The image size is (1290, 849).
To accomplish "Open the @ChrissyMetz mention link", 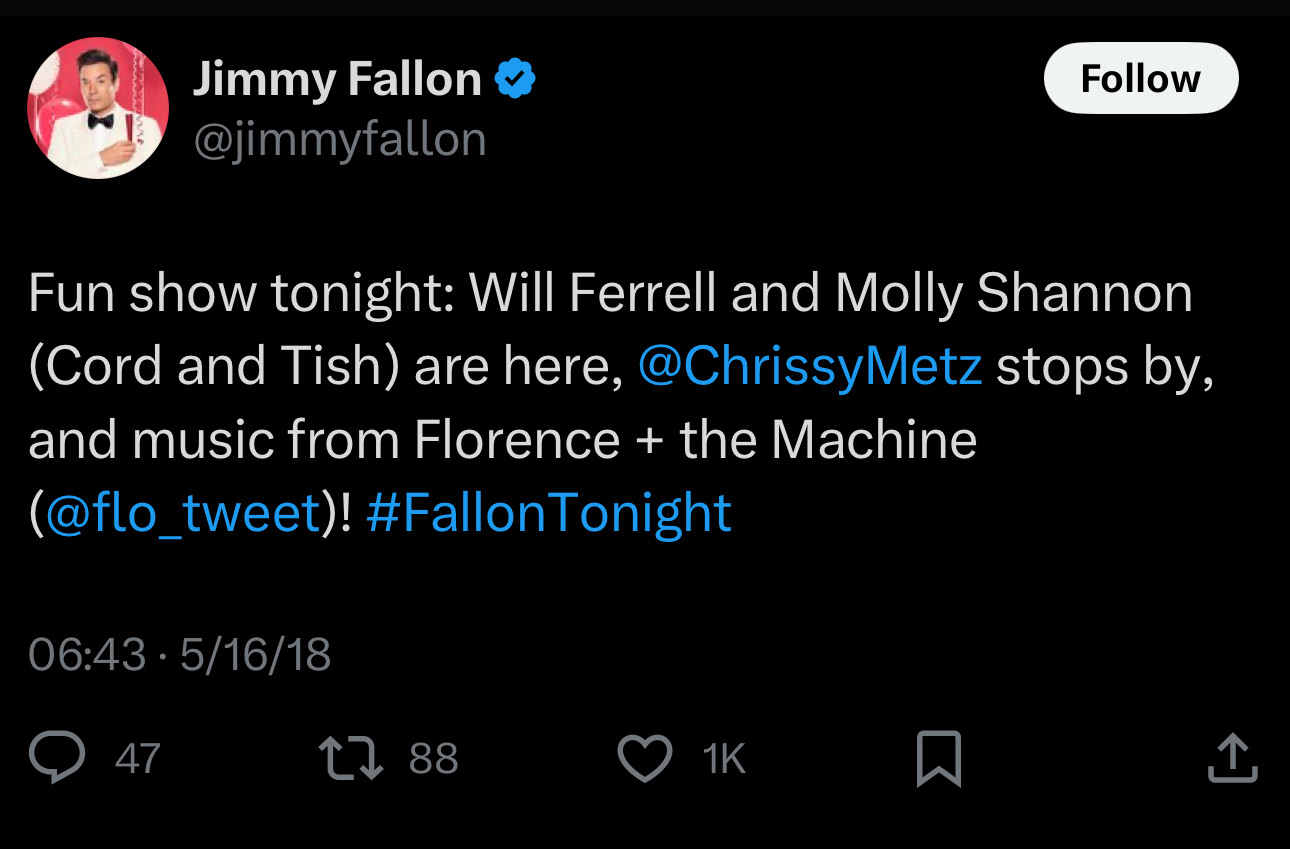I will coord(810,367).
